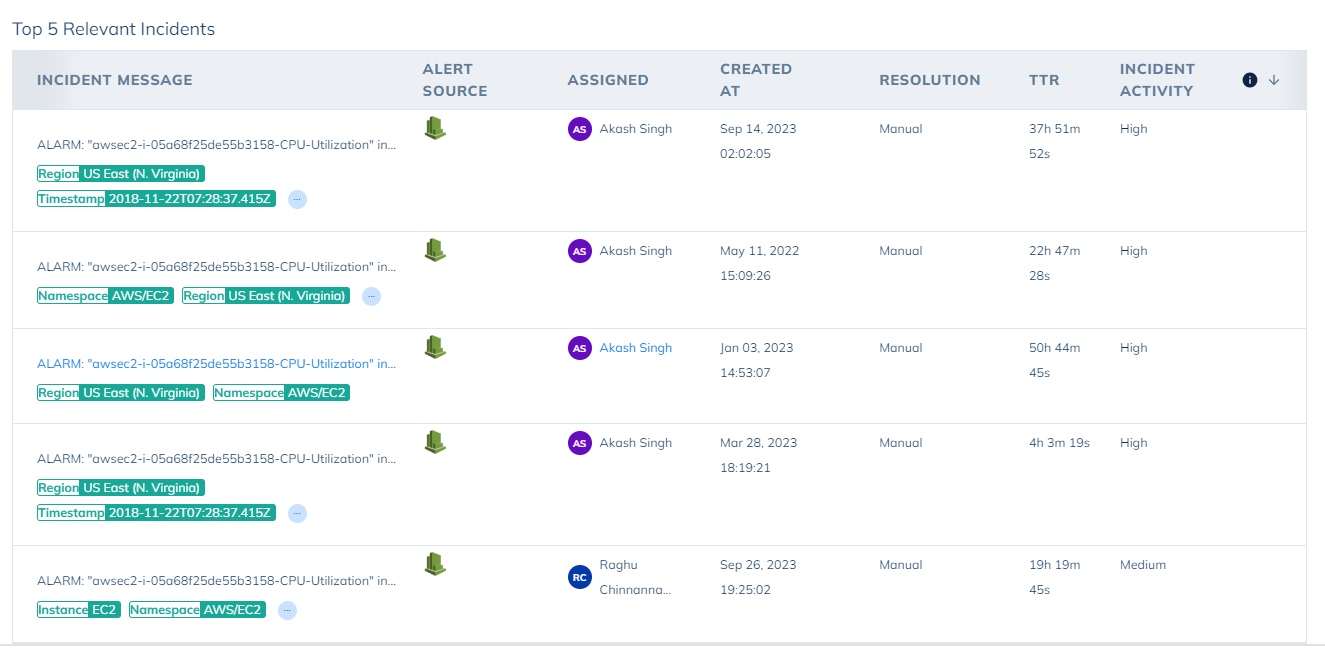
Task: Expand more tags next to Region in second row
Action: [371, 296]
